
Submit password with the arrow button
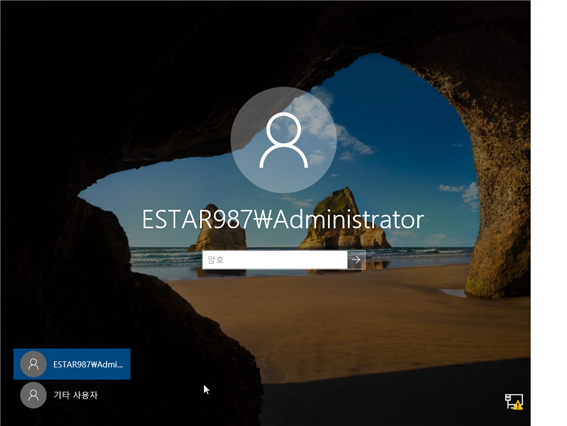pyautogui.click(x=356, y=260)
